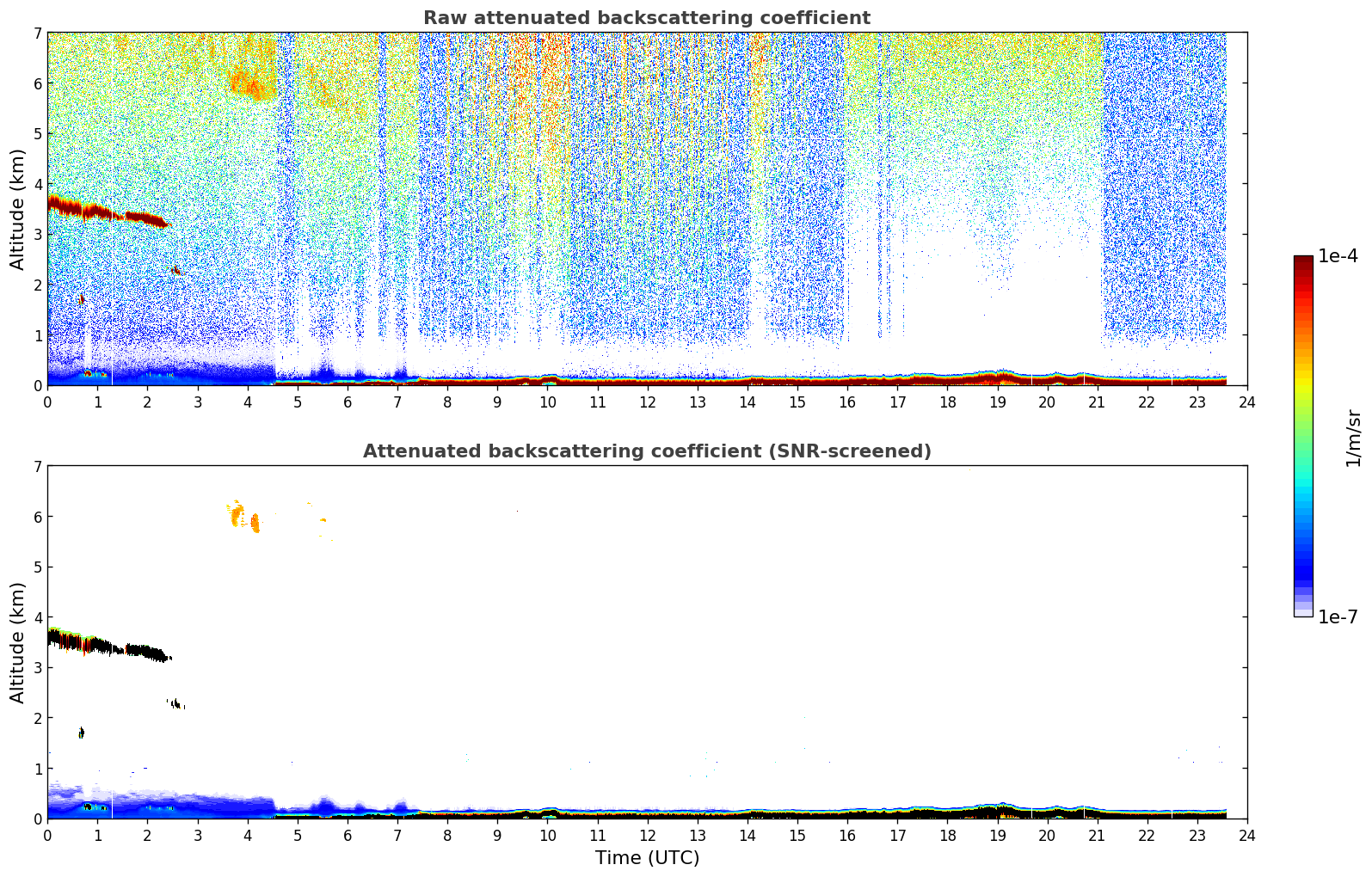Click the orange 6 km cloud patch in the SNR-screened plot
Screen dimensions: 1372x877
244,517
